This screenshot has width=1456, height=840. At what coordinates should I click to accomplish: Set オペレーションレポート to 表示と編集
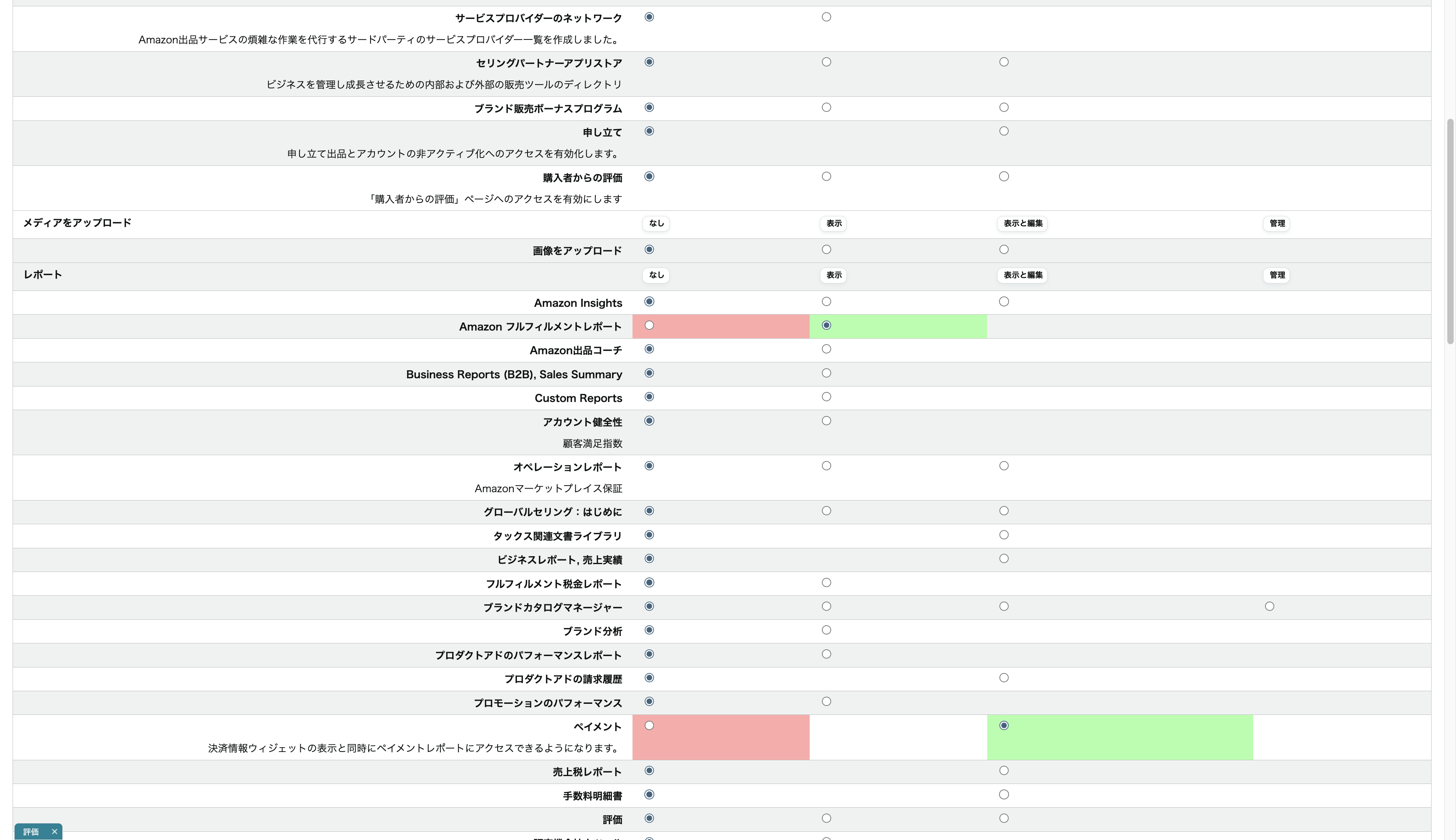(x=1004, y=466)
